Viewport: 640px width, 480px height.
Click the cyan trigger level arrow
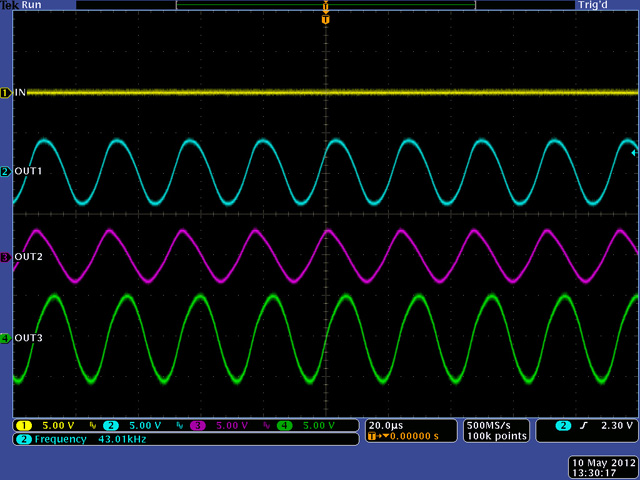(633, 153)
